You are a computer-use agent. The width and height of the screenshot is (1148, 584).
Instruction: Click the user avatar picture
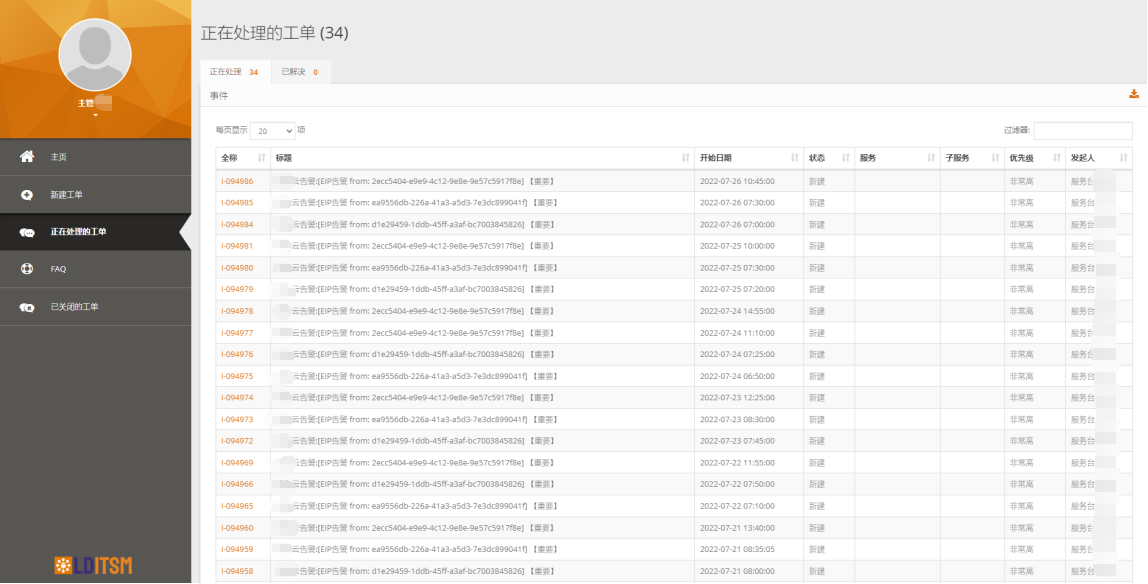95,55
